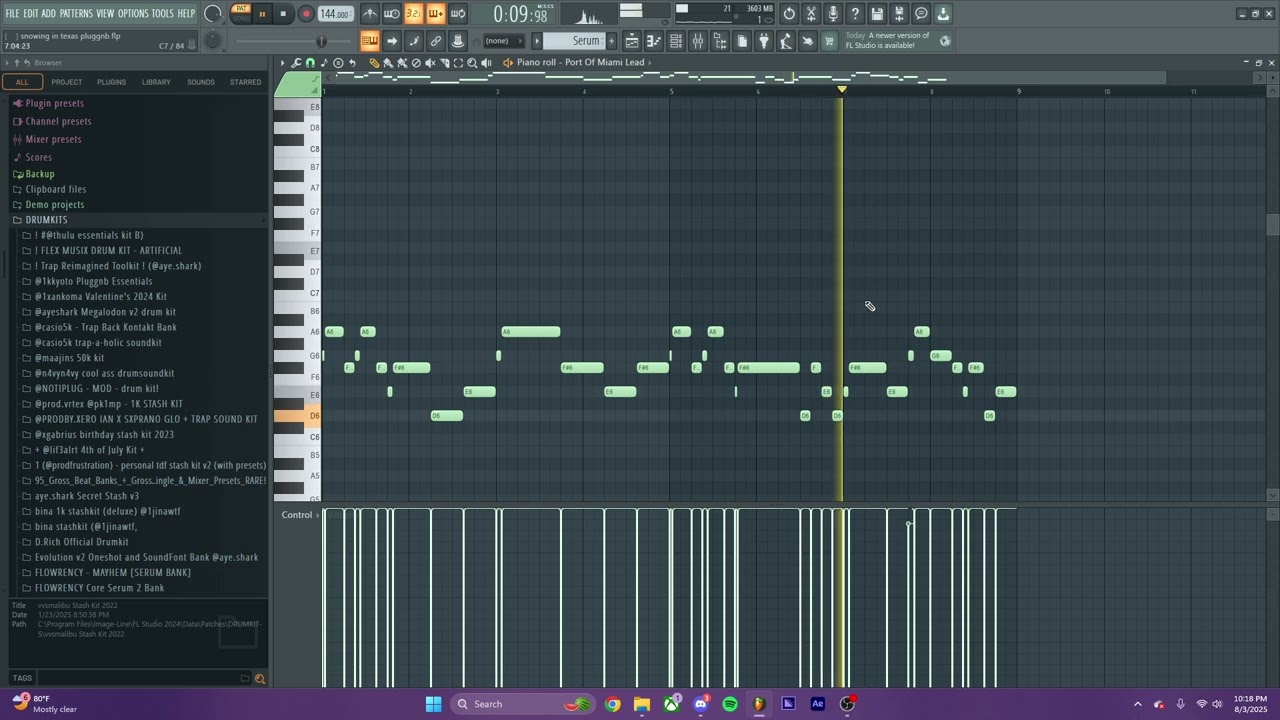This screenshot has height=720, width=1280.
Task: Click the newer version of FL Studio notice
Action: 898,41
